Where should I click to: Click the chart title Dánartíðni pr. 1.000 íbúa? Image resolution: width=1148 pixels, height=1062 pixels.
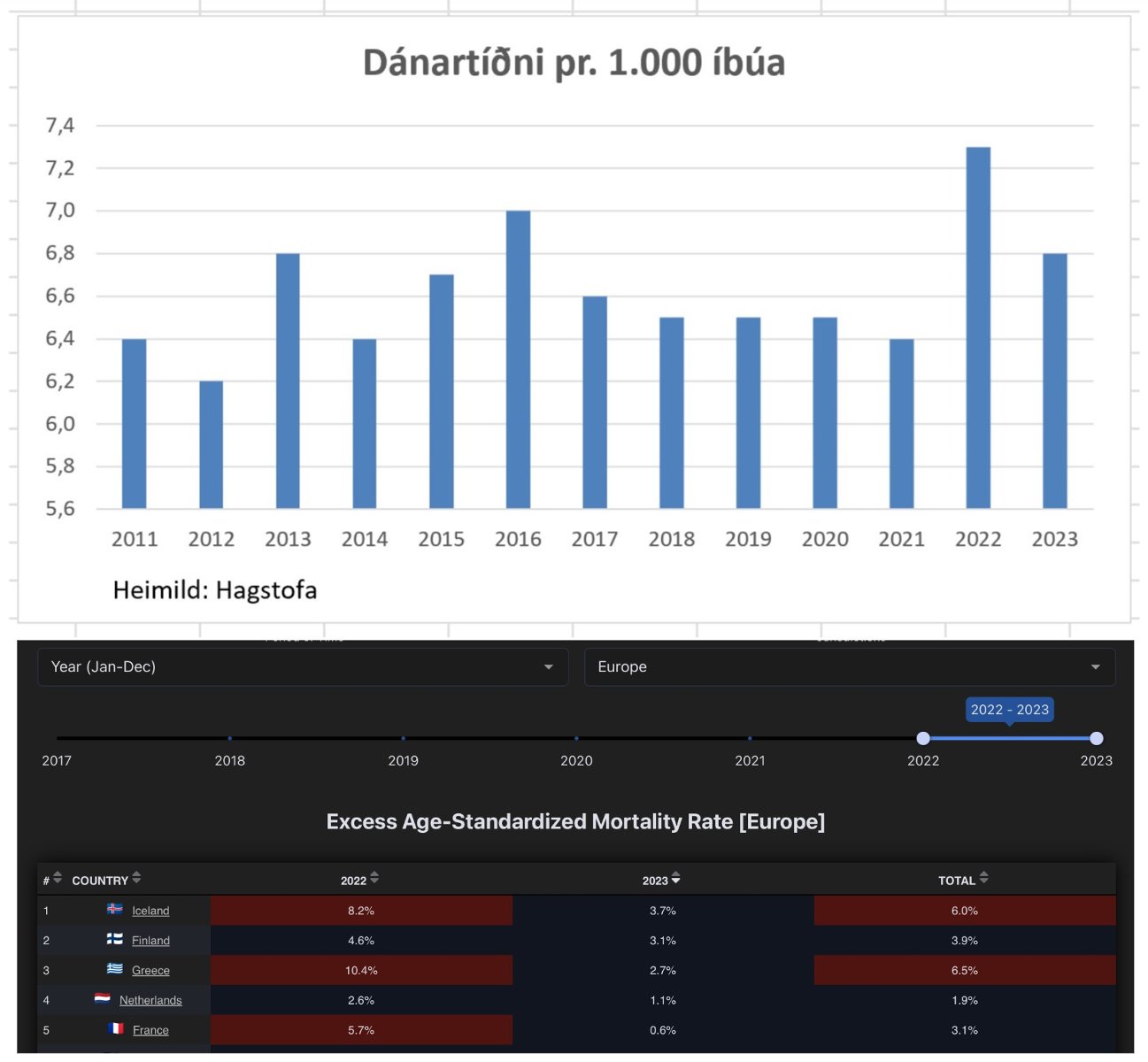(574, 64)
